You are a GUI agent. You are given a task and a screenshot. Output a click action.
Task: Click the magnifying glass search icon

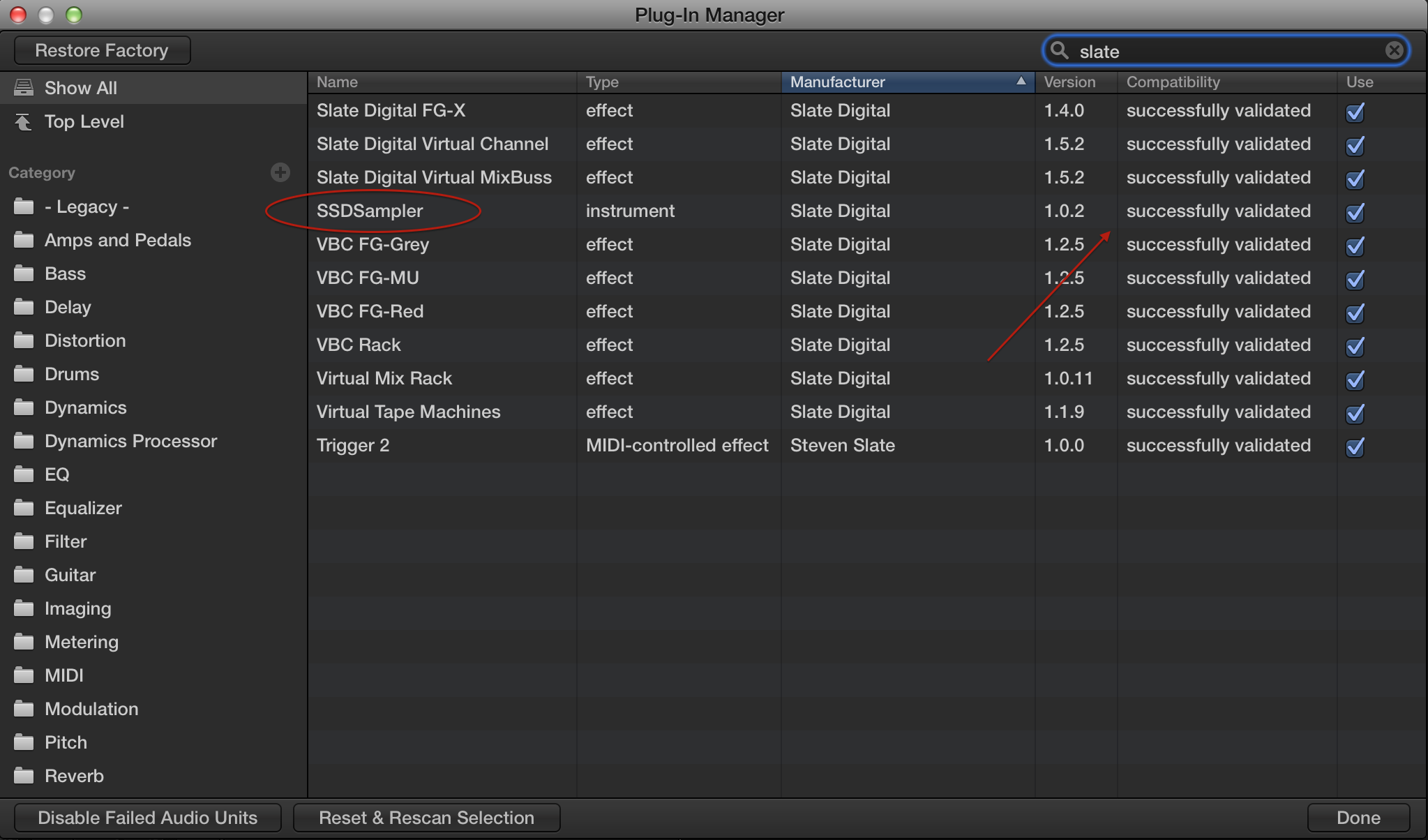pos(1060,50)
